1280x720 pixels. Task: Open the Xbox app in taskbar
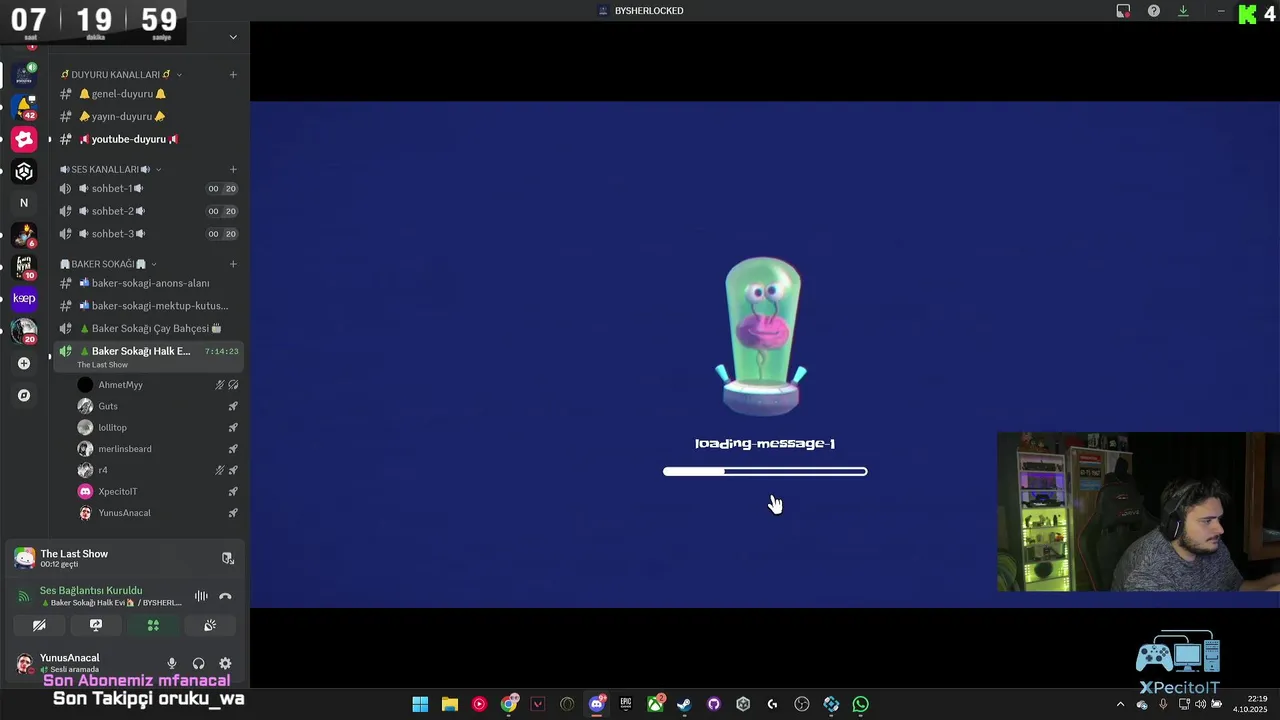click(x=655, y=704)
